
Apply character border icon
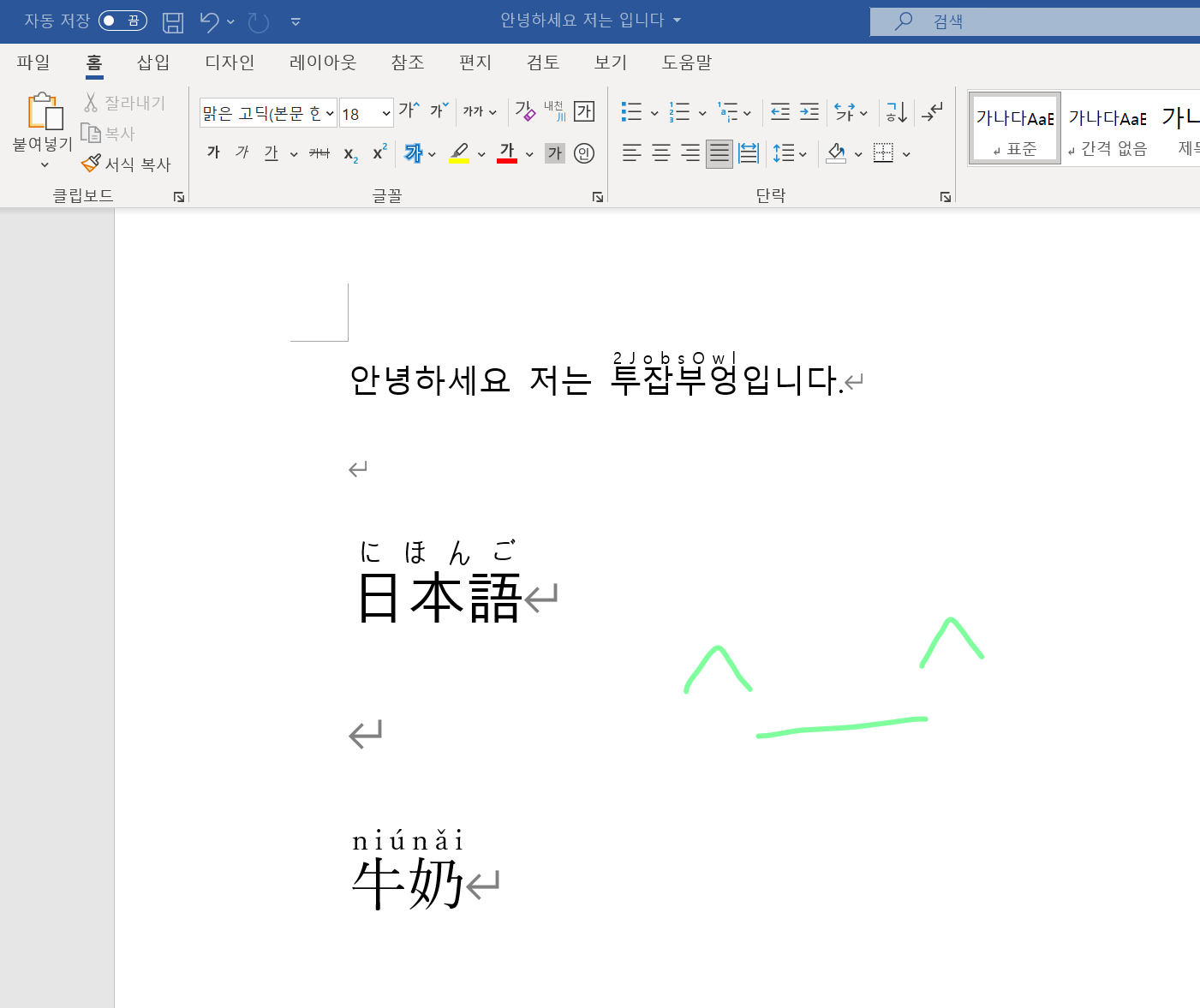[584, 110]
